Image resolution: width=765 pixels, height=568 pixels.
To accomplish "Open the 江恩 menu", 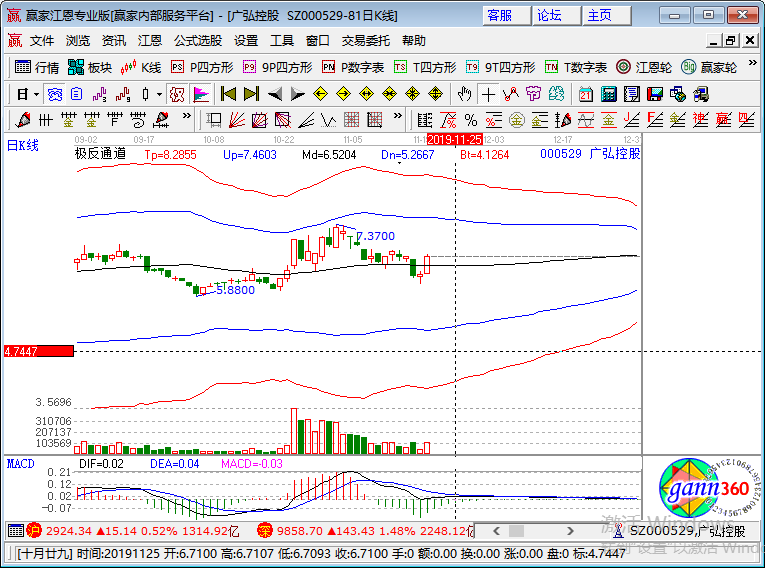I will click(x=149, y=41).
